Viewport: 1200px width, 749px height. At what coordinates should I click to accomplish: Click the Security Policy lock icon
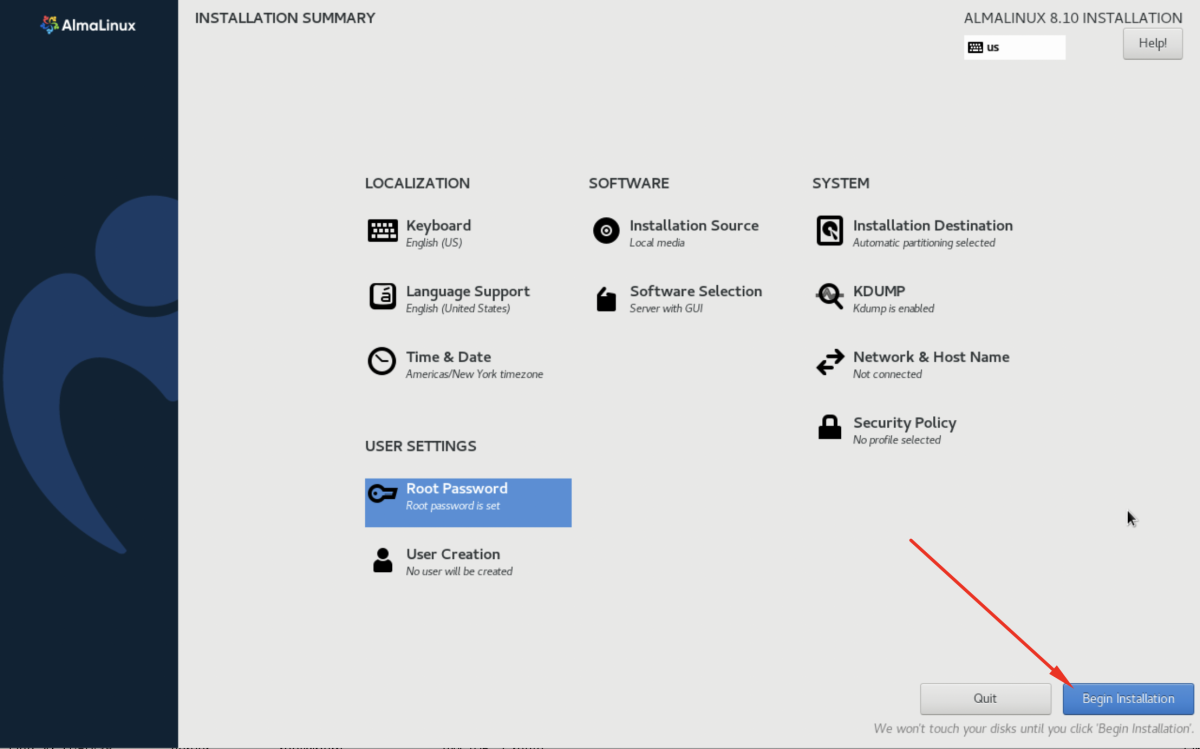(829, 428)
